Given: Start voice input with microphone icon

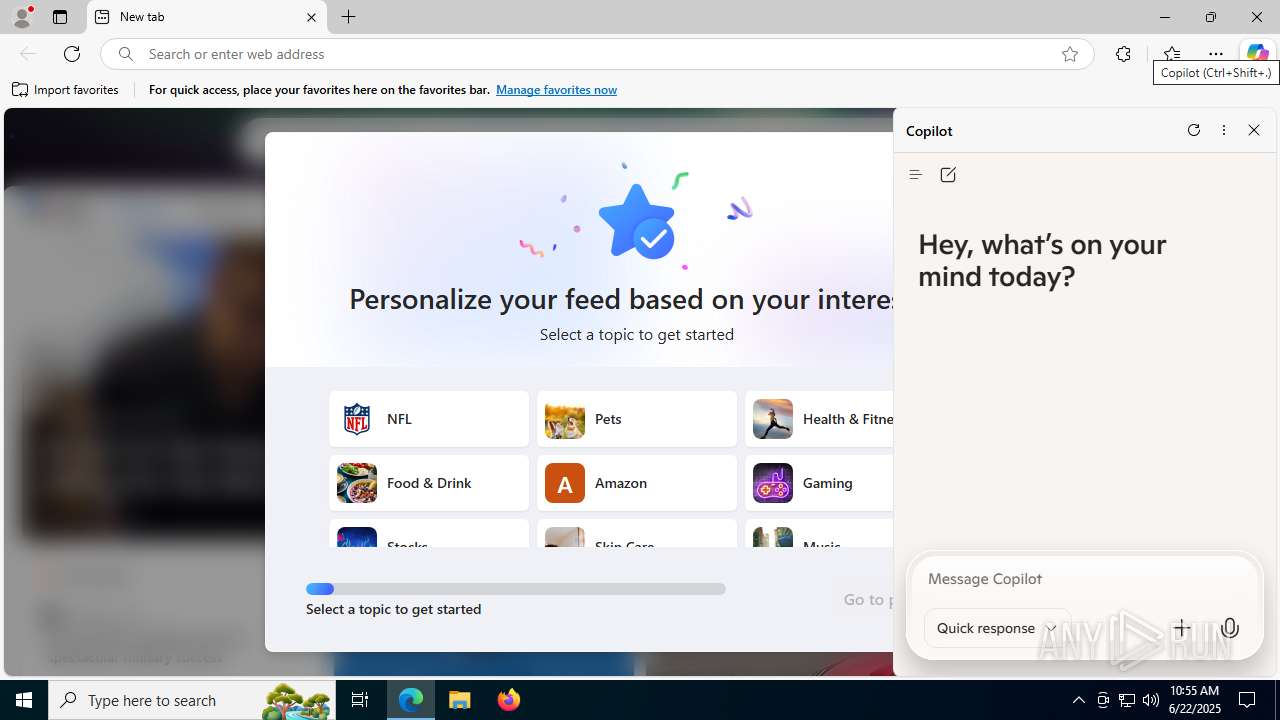Looking at the screenshot, I should 1230,628.
